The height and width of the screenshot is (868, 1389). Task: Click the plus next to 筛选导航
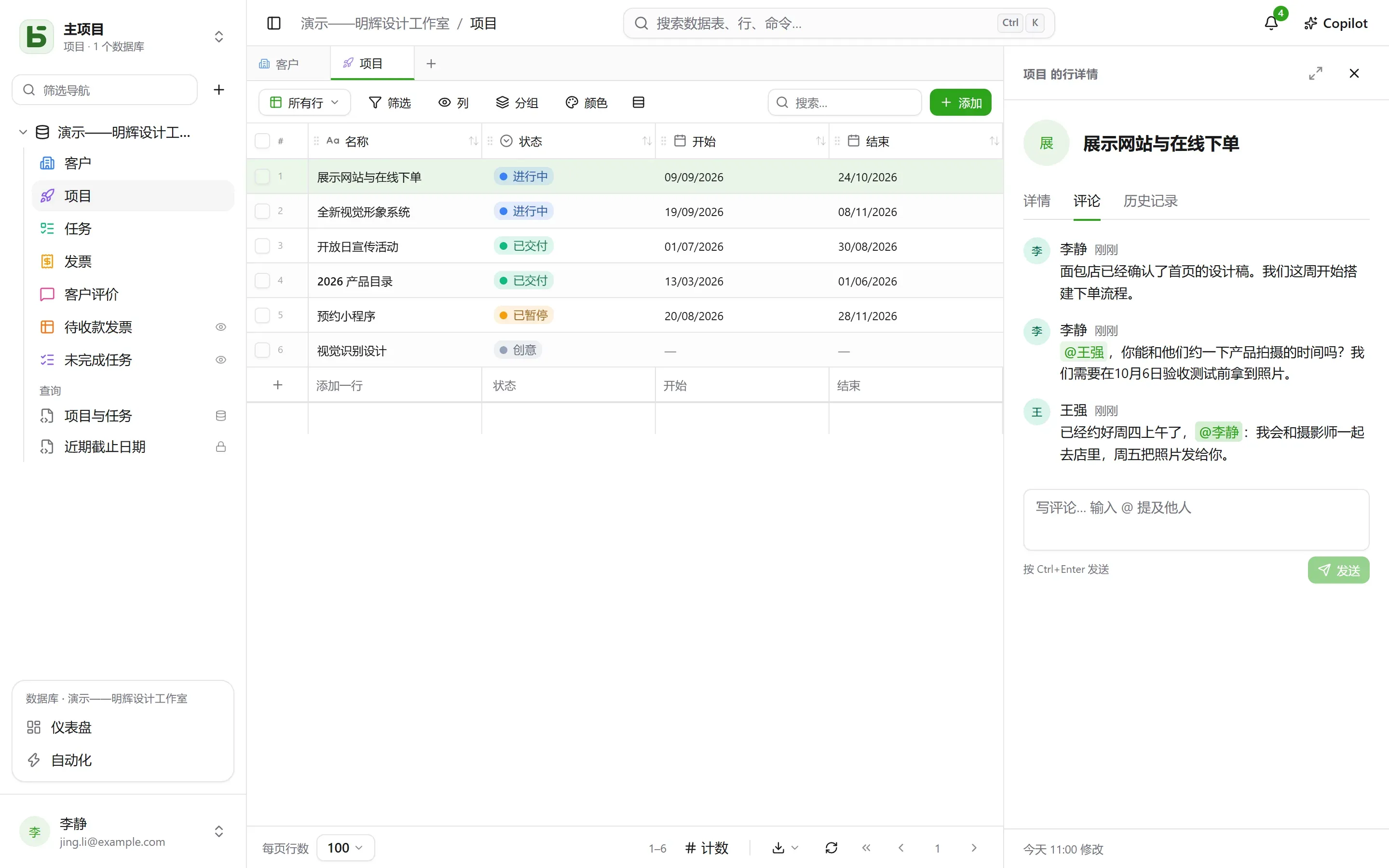(218, 90)
